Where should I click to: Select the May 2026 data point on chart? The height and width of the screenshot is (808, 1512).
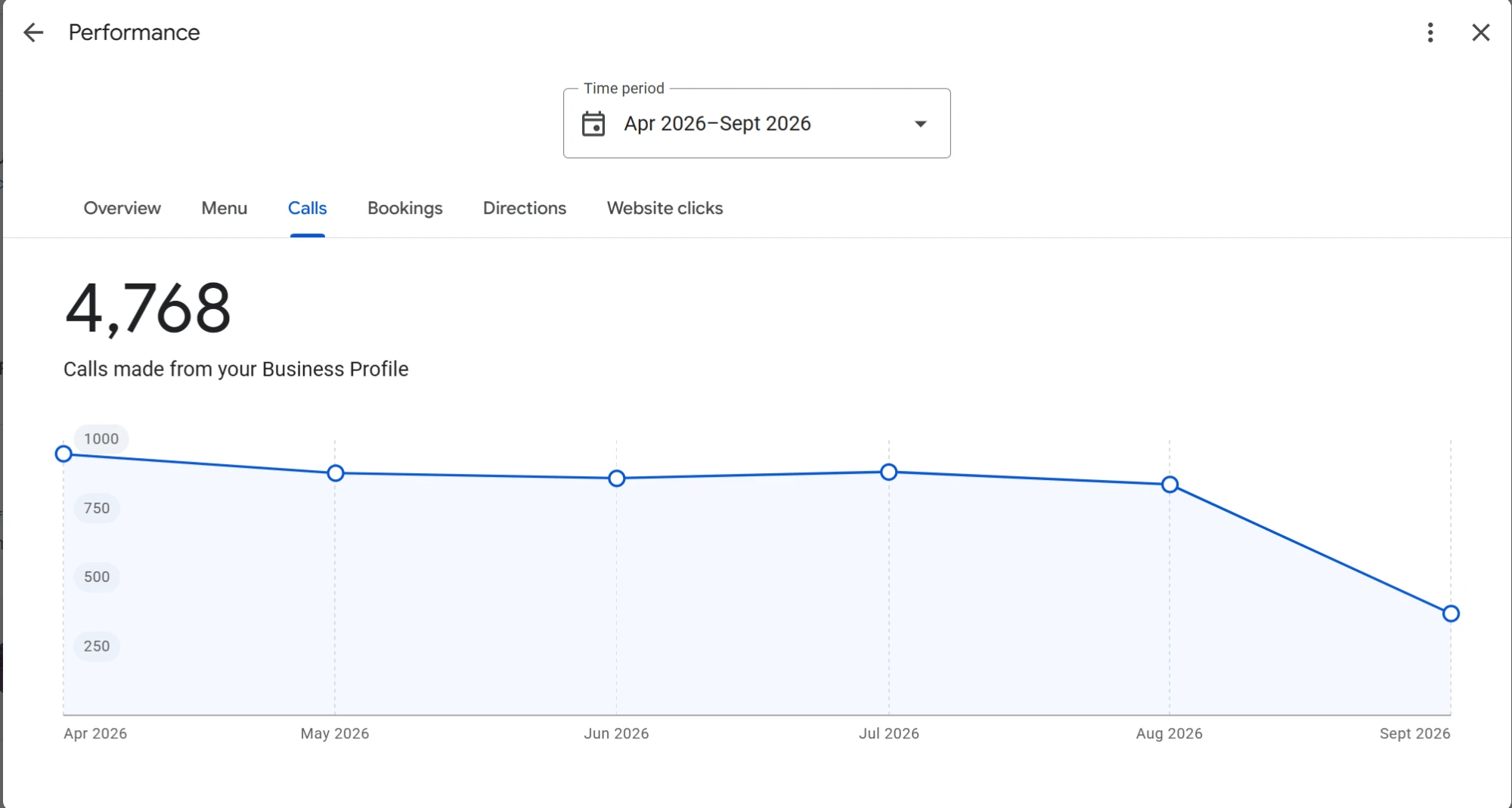tap(336, 473)
